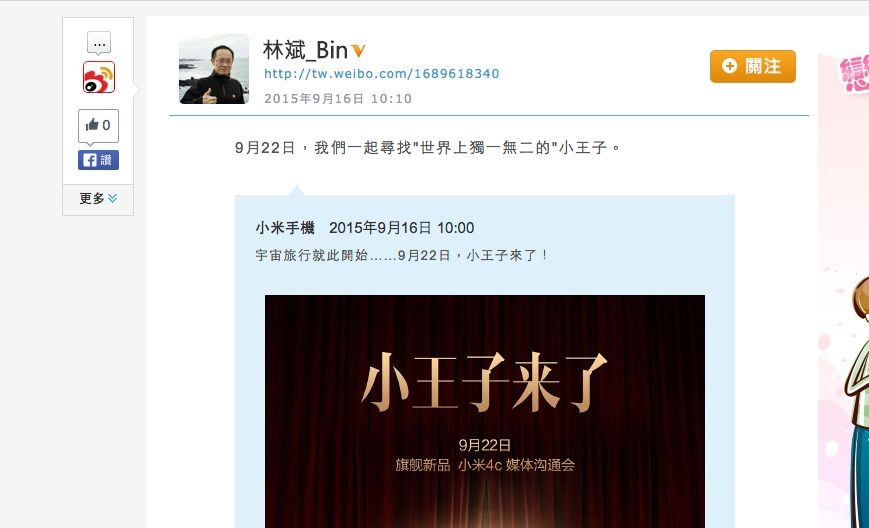Click the 林斌_Bin username heading

305,50
